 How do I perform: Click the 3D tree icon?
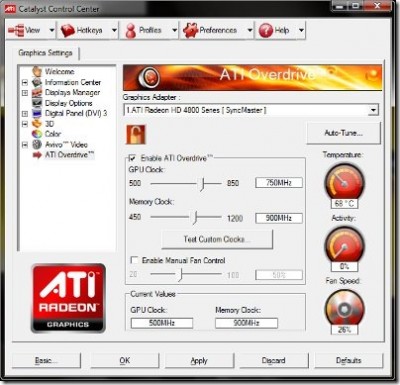[x=37, y=124]
